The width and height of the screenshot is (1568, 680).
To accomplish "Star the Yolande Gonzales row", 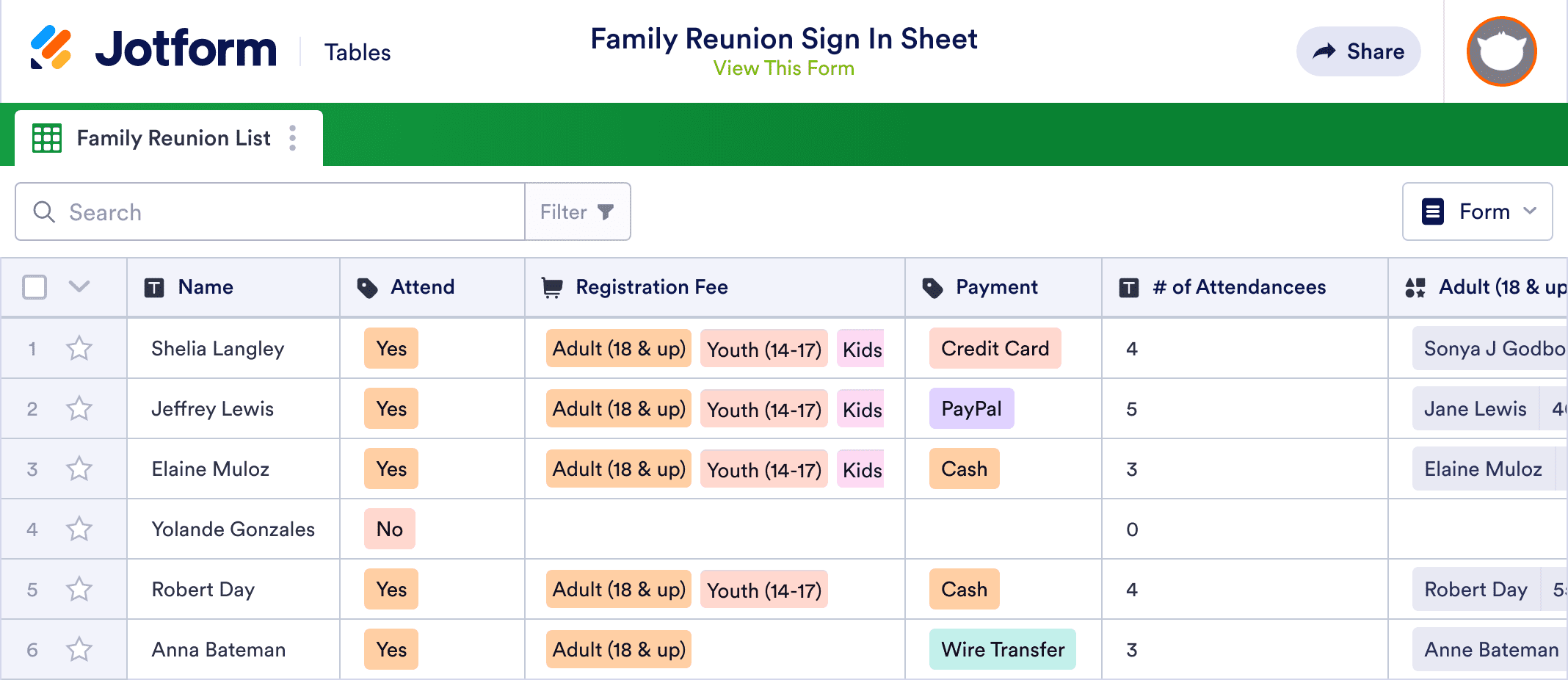I will [79, 529].
